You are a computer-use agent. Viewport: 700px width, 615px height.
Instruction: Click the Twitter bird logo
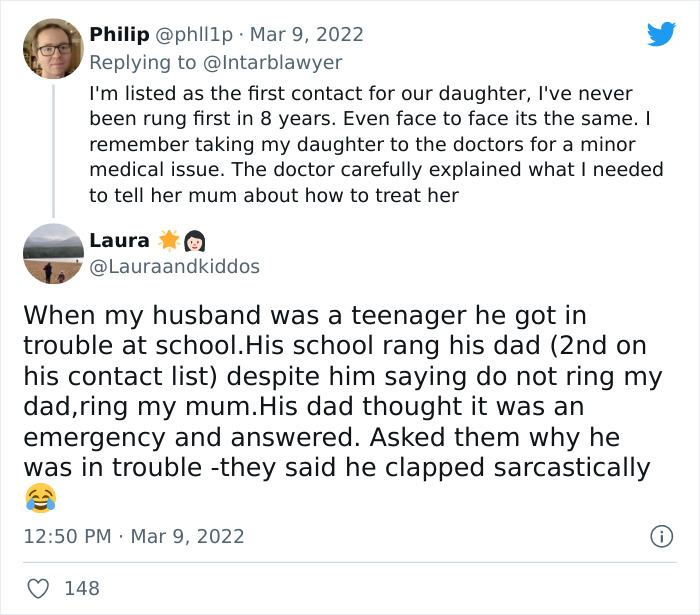(x=661, y=34)
